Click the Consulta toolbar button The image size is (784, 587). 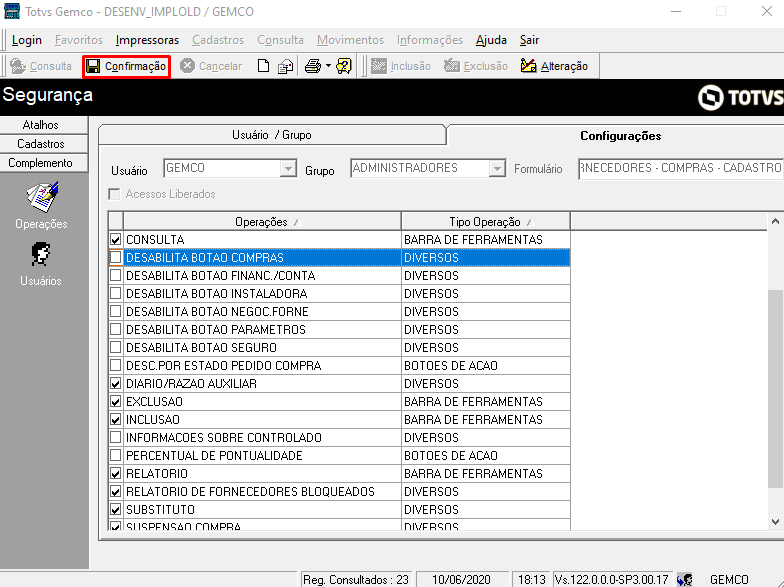[41, 66]
